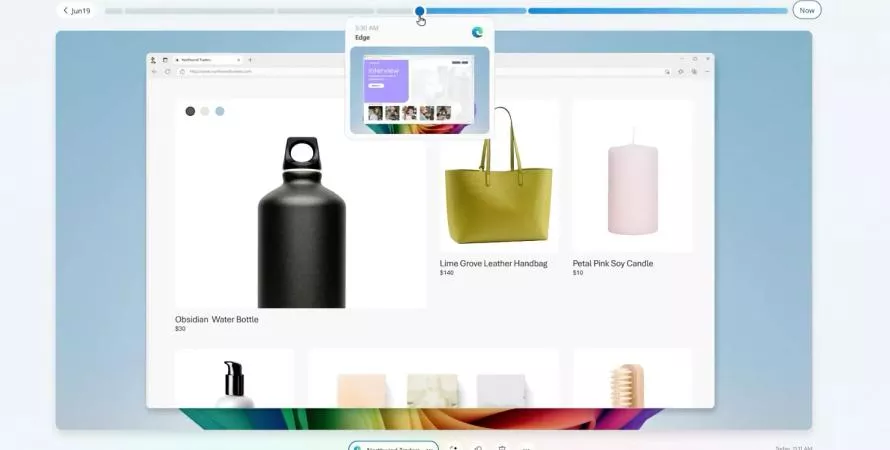Click the $10 price text
890x450 pixels.
point(578,273)
